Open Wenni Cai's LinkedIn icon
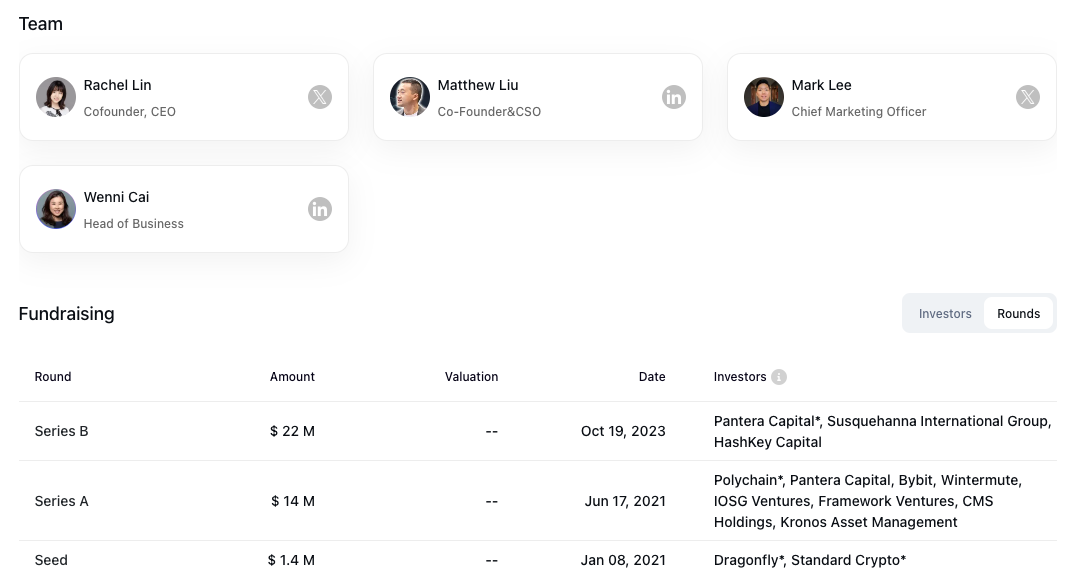The width and height of the screenshot is (1079, 588). point(320,209)
